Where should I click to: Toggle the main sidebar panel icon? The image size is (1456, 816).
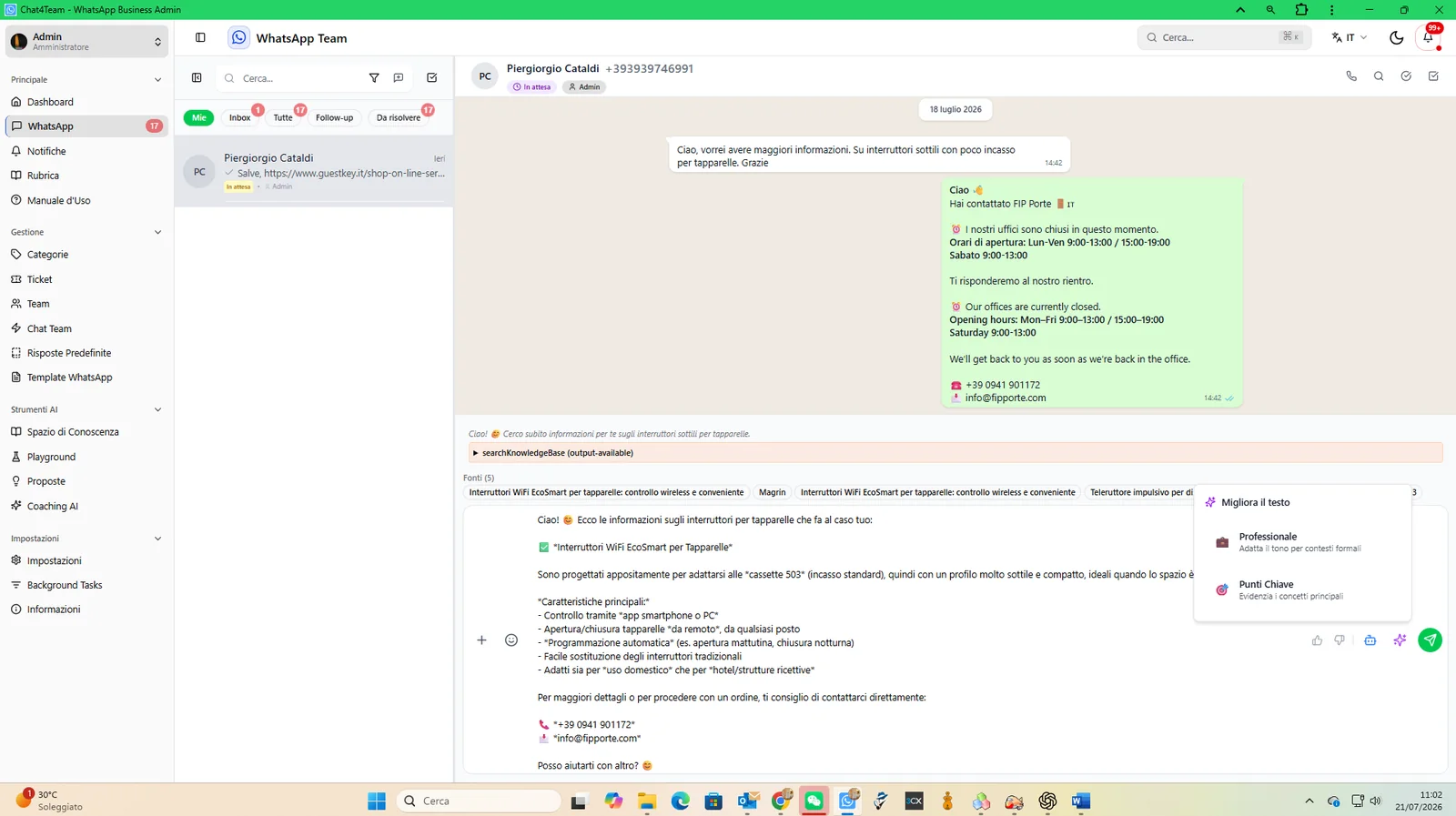tap(200, 37)
